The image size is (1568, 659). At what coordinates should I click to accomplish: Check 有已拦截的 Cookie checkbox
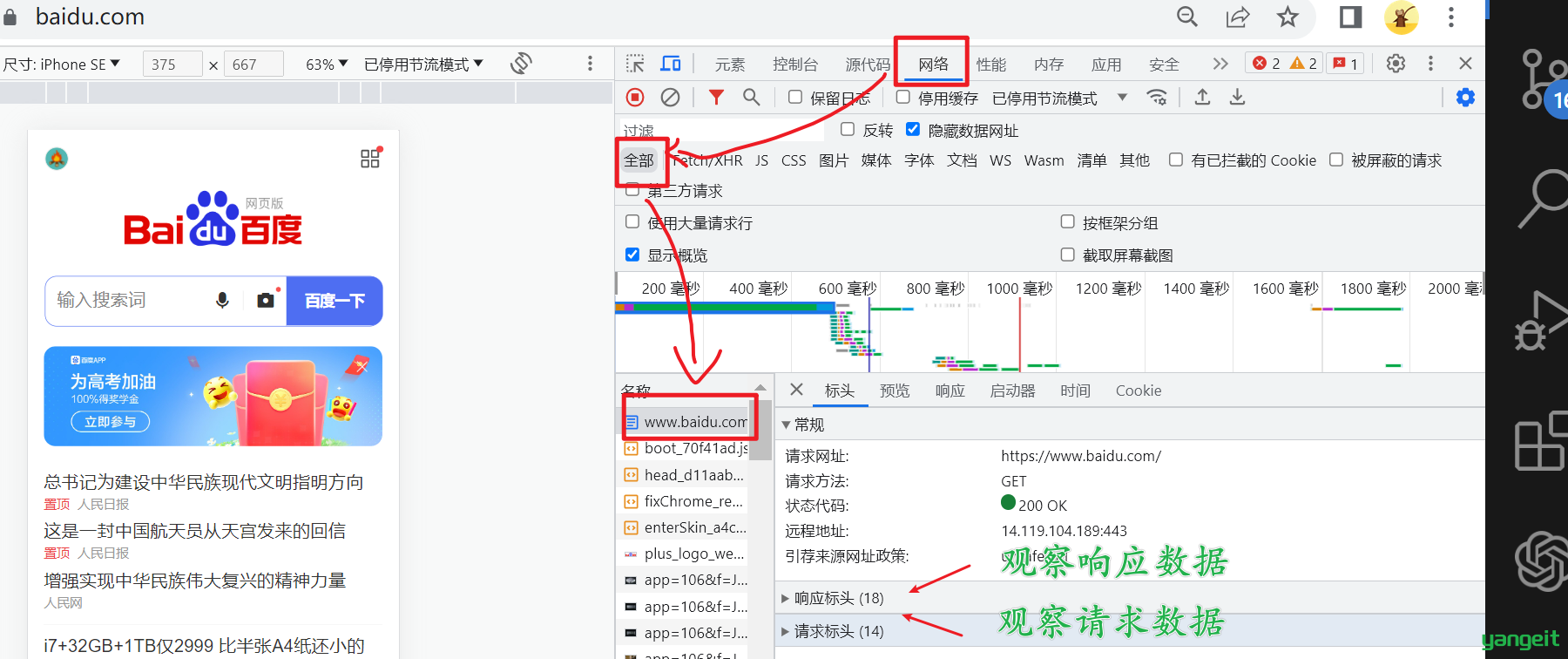tap(1176, 160)
